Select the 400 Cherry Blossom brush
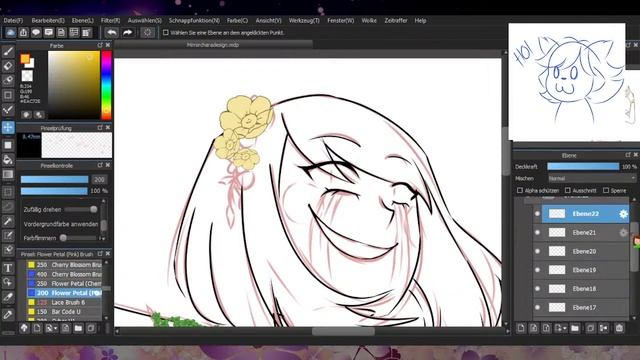 click(x=64, y=274)
